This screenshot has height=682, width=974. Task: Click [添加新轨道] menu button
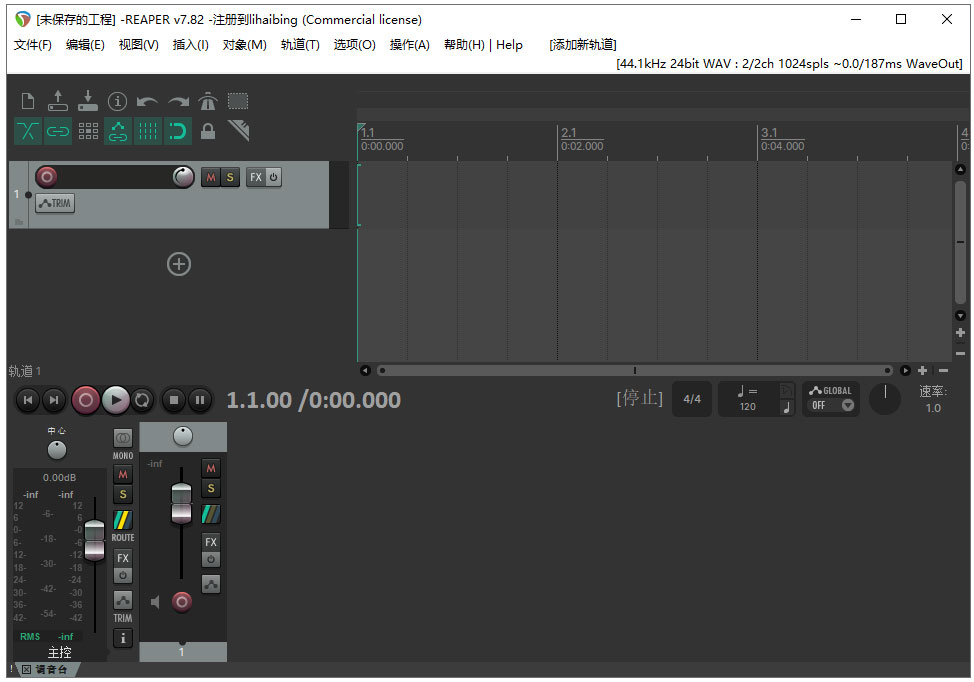pyautogui.click(x=583, y=45)
